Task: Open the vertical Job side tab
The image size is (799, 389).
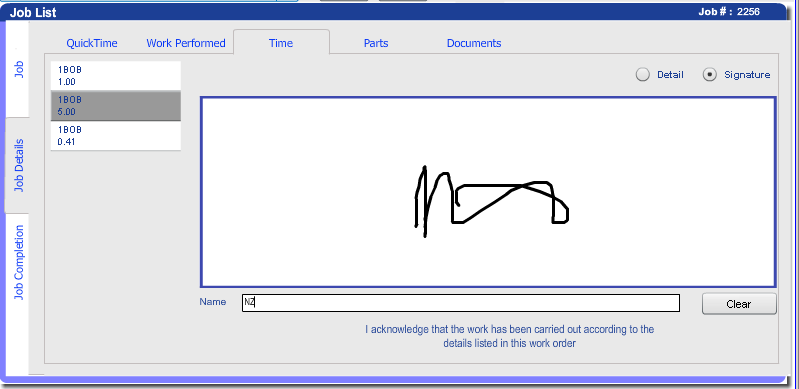Action: [18, 69]
